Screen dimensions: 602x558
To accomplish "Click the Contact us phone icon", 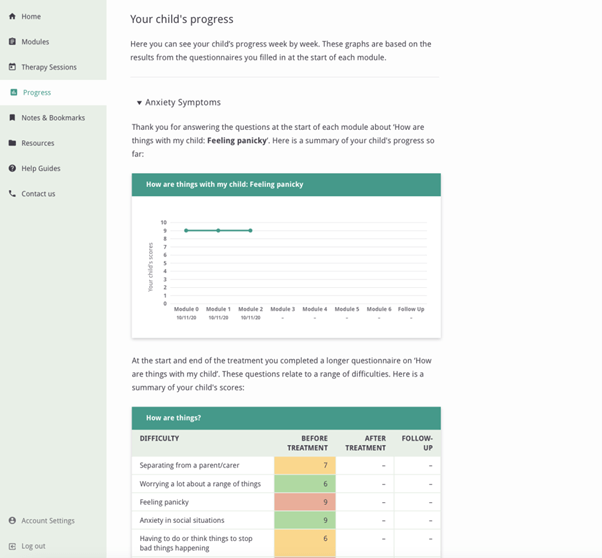I will pos(12,194).
